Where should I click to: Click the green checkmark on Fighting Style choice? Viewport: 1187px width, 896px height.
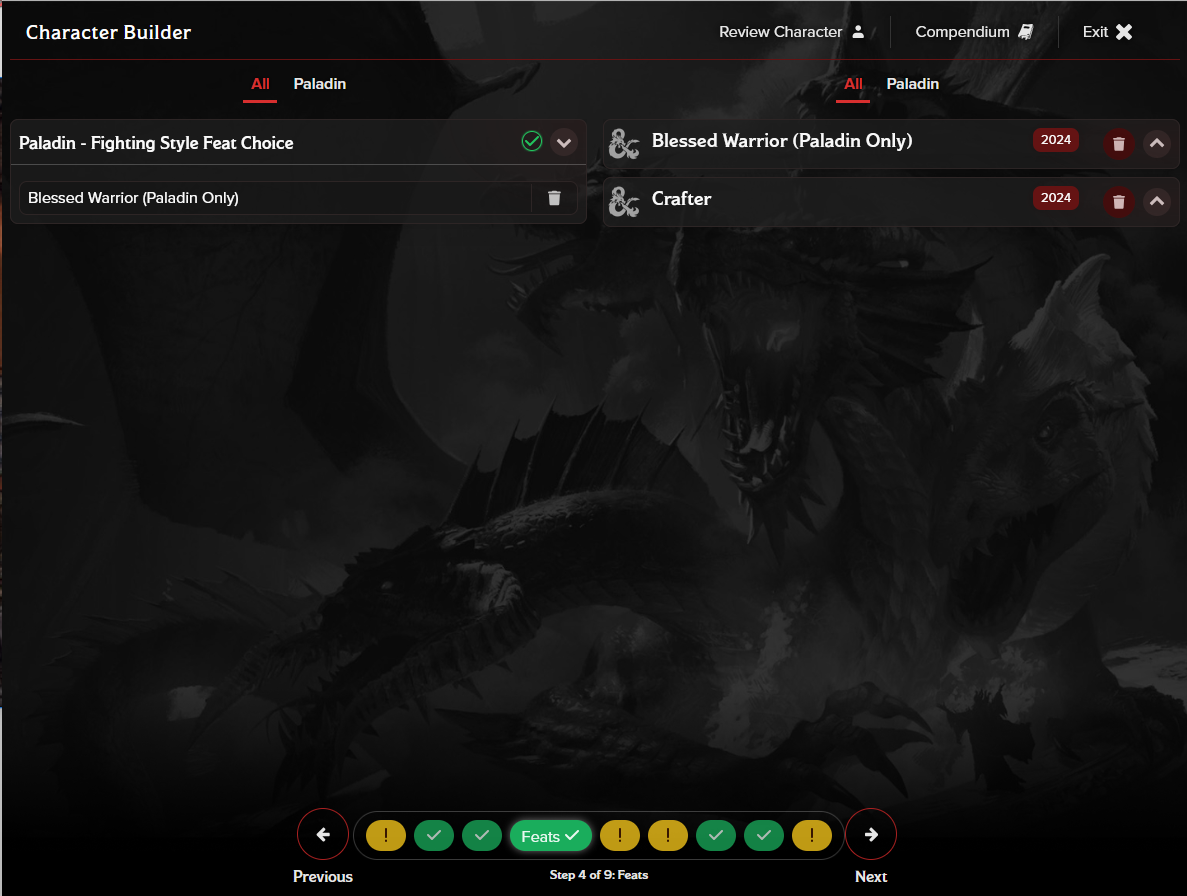532,142
